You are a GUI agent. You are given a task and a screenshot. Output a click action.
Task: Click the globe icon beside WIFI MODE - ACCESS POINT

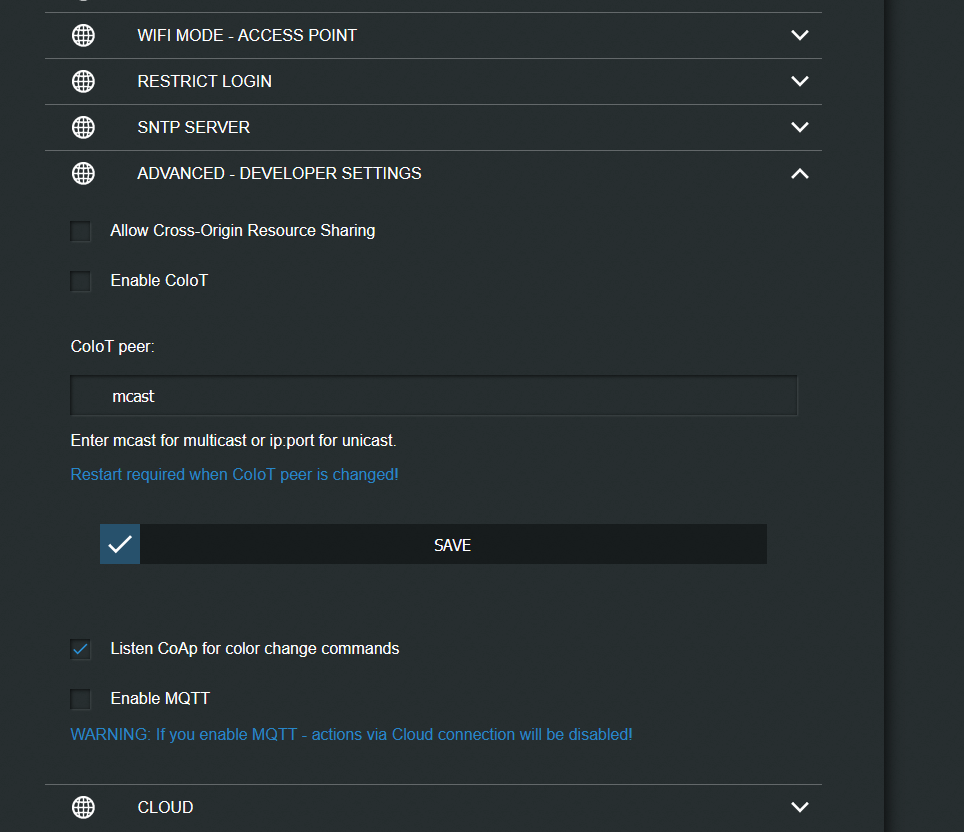point(84,35)
